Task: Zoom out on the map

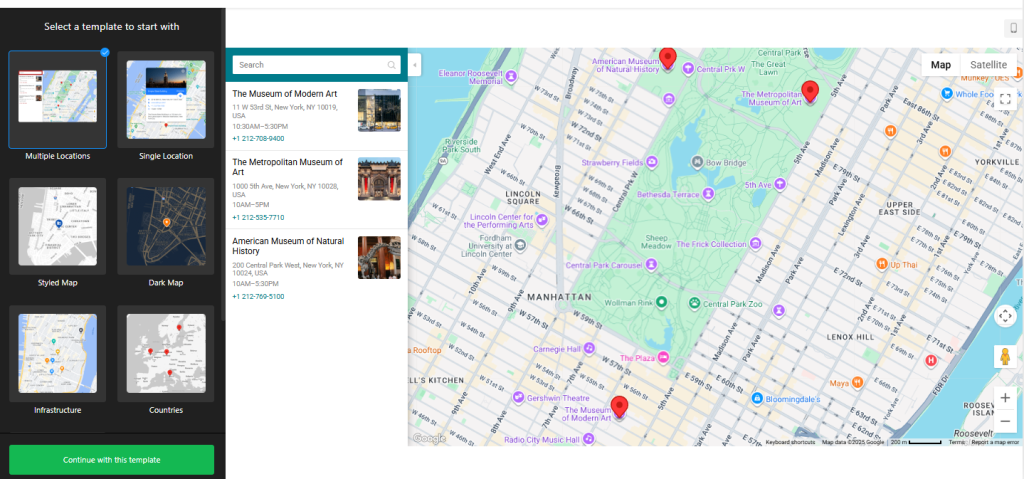Action: pyautogui.click(x=1005, y=422)
